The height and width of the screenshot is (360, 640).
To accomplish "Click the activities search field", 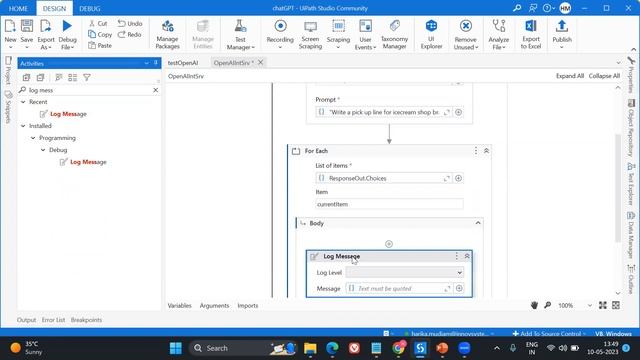I will pyautogui.click(x=89, y=90).
